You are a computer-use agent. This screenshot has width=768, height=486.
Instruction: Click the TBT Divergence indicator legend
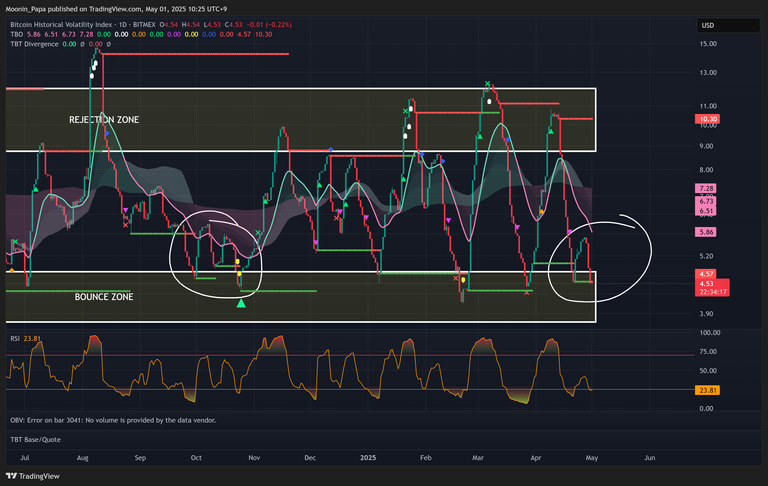tap(34, 44)
